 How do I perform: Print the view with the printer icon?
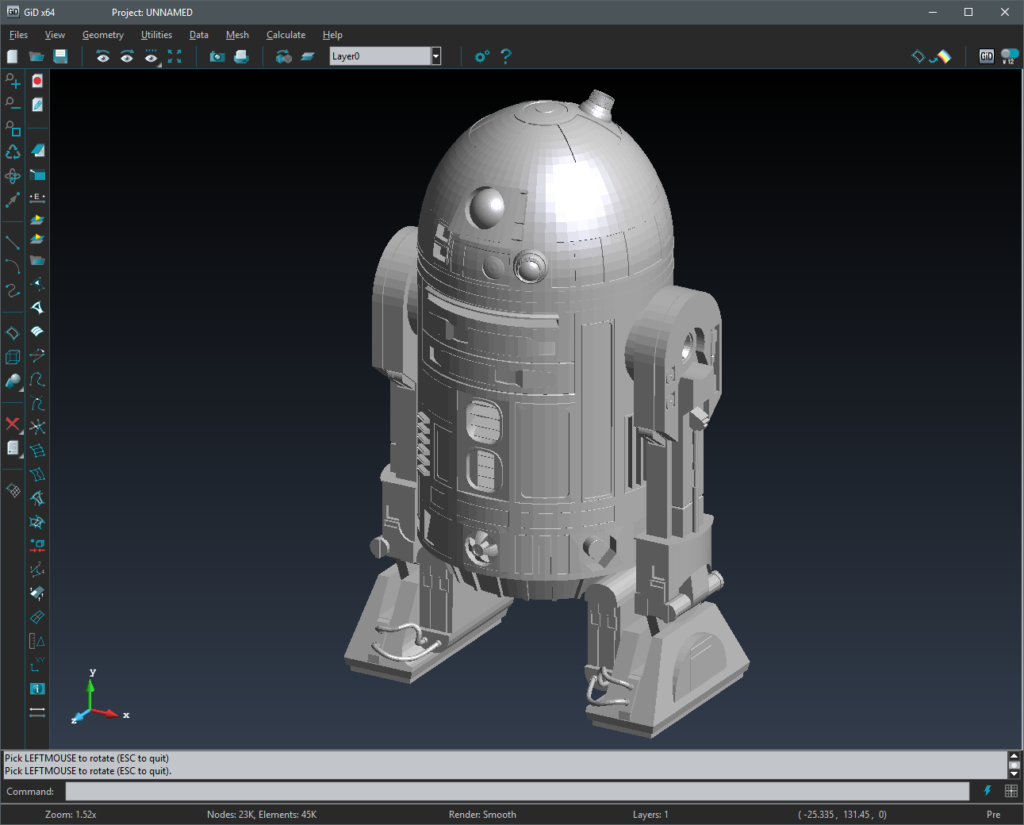click(241, 56)
